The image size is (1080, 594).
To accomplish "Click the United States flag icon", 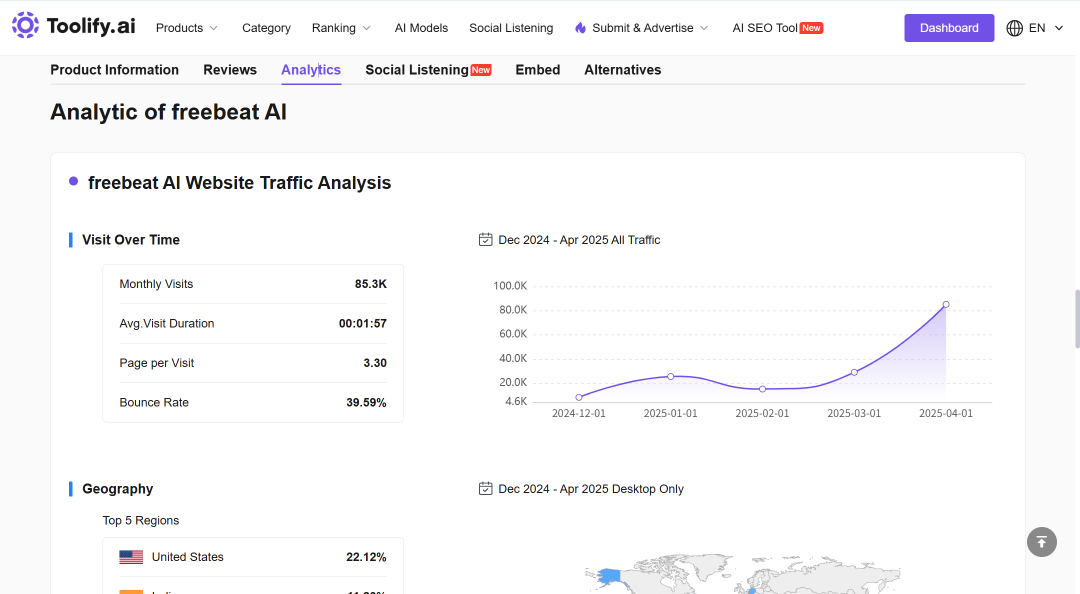I will (131, 557).
